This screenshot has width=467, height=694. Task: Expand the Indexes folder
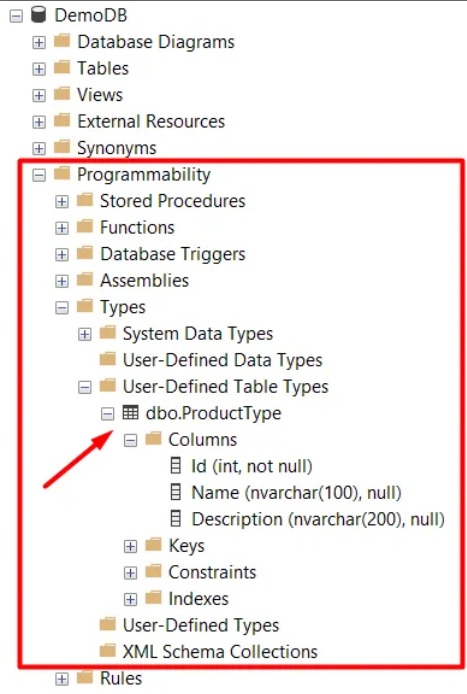point(130,600)
